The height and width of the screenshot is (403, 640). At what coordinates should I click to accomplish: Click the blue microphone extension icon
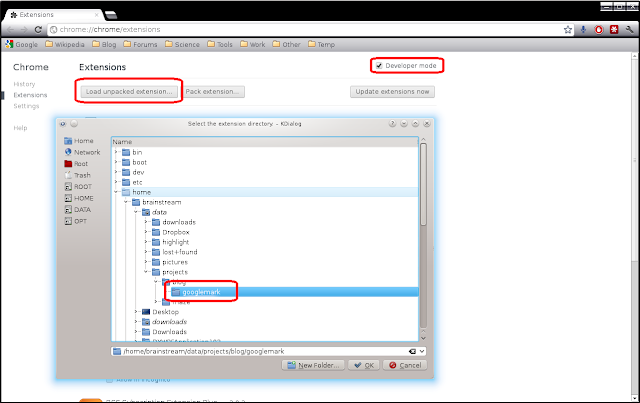[x=583, y=29]
